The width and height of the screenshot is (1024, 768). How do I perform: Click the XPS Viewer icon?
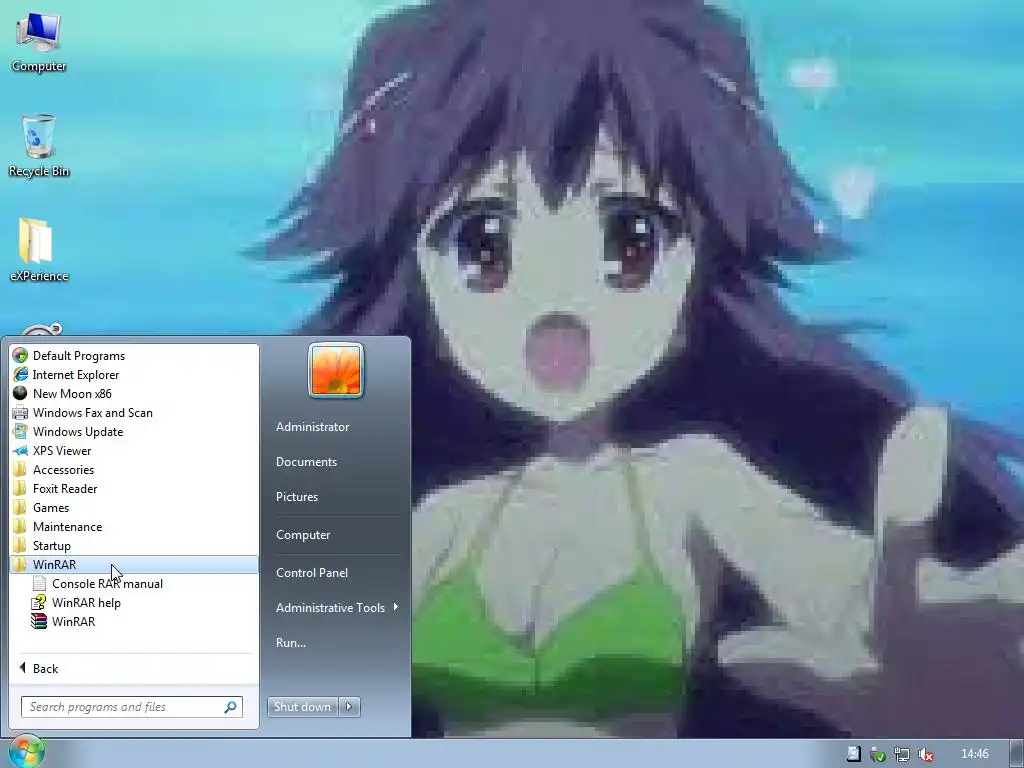tap(20, 450)
